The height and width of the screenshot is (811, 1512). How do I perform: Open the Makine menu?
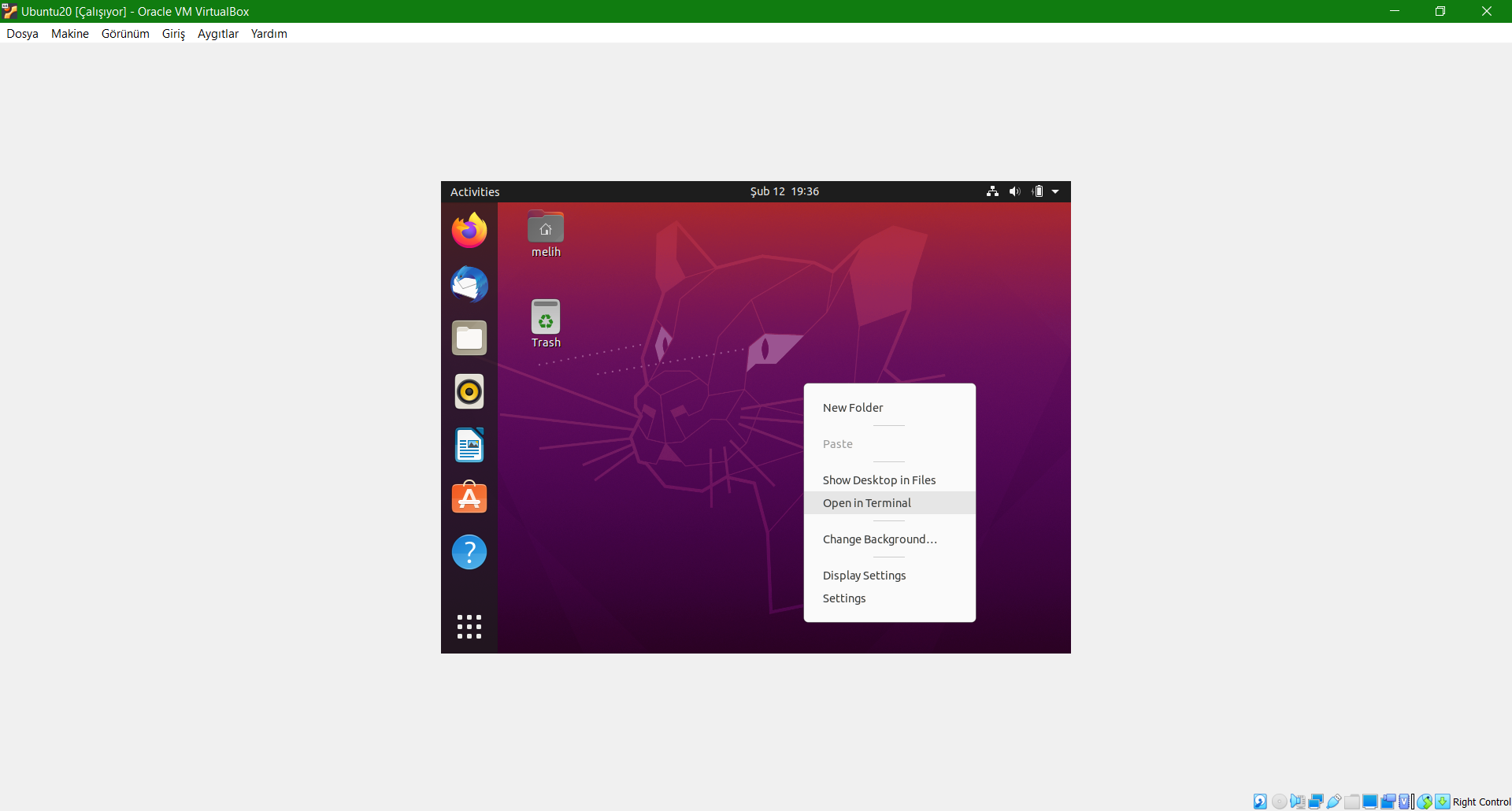coord(70,33)
